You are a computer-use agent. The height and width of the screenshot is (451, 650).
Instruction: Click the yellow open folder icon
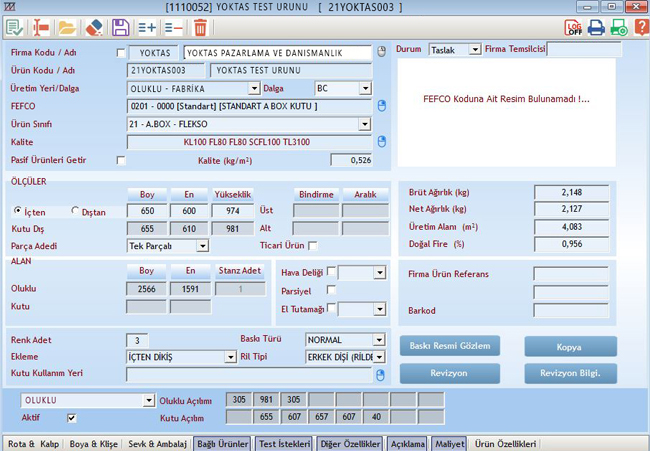[x=66, y=27]
